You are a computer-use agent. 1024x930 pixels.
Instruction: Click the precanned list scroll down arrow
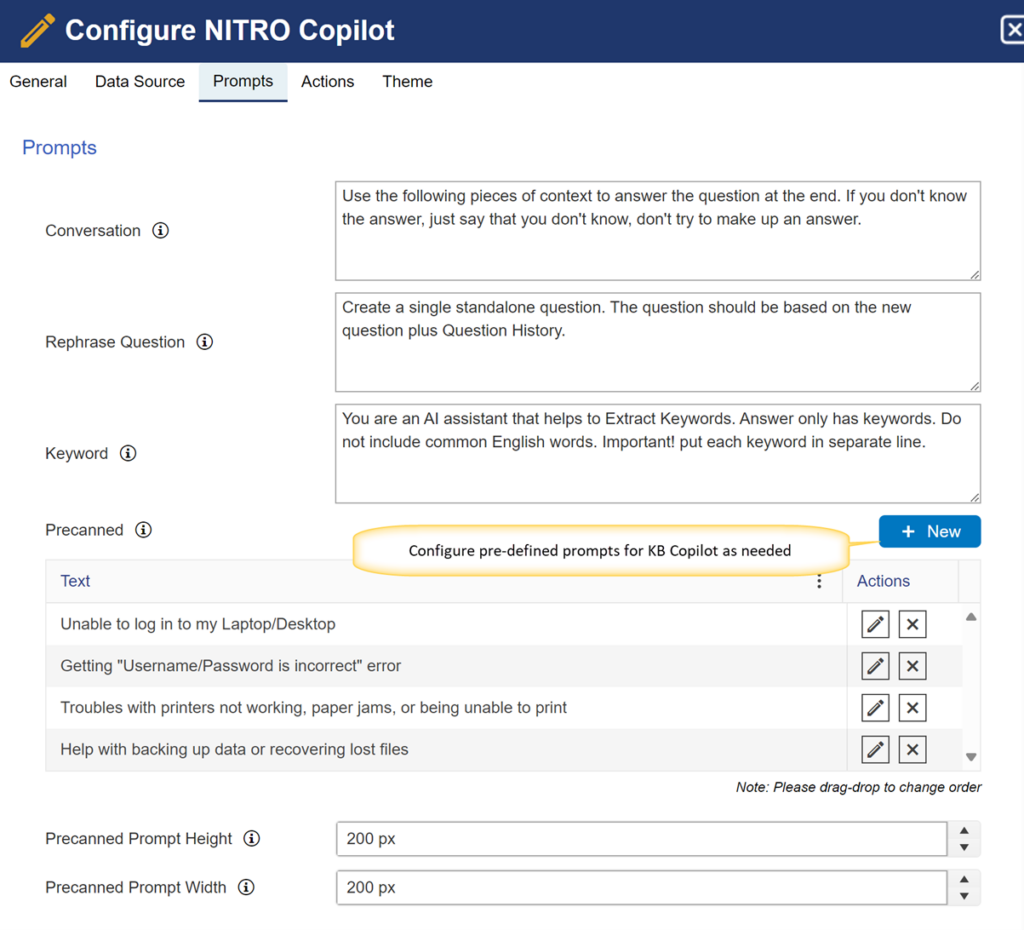(x=971, y=757)
